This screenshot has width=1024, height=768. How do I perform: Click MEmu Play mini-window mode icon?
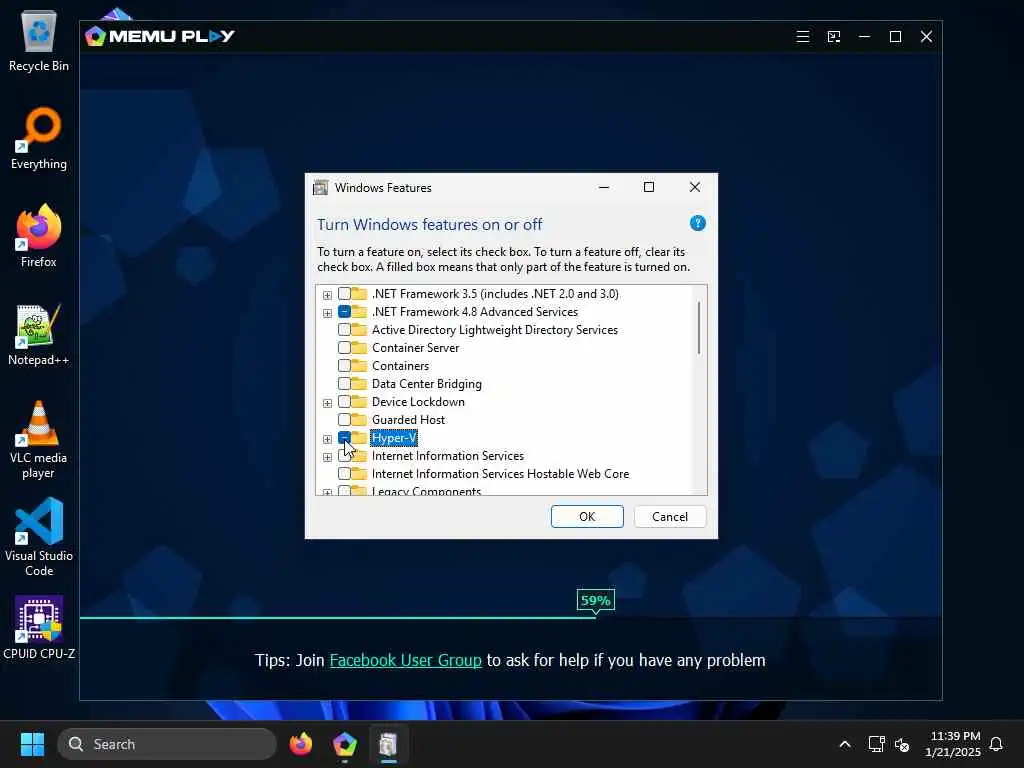tap(834, 37)
